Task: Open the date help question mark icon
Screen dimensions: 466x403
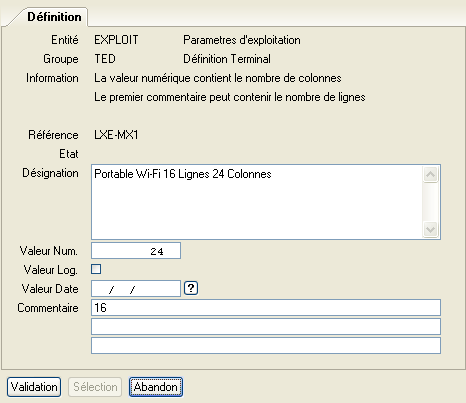Action: [x=191, y=288]
